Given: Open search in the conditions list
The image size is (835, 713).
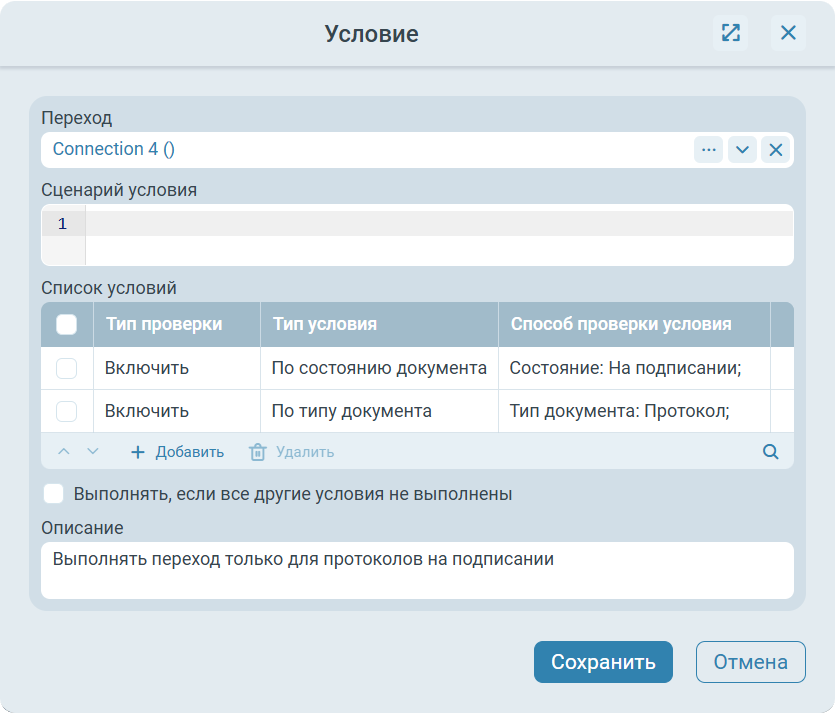Looking at the screenshot, I should click(x=770, y=452).
